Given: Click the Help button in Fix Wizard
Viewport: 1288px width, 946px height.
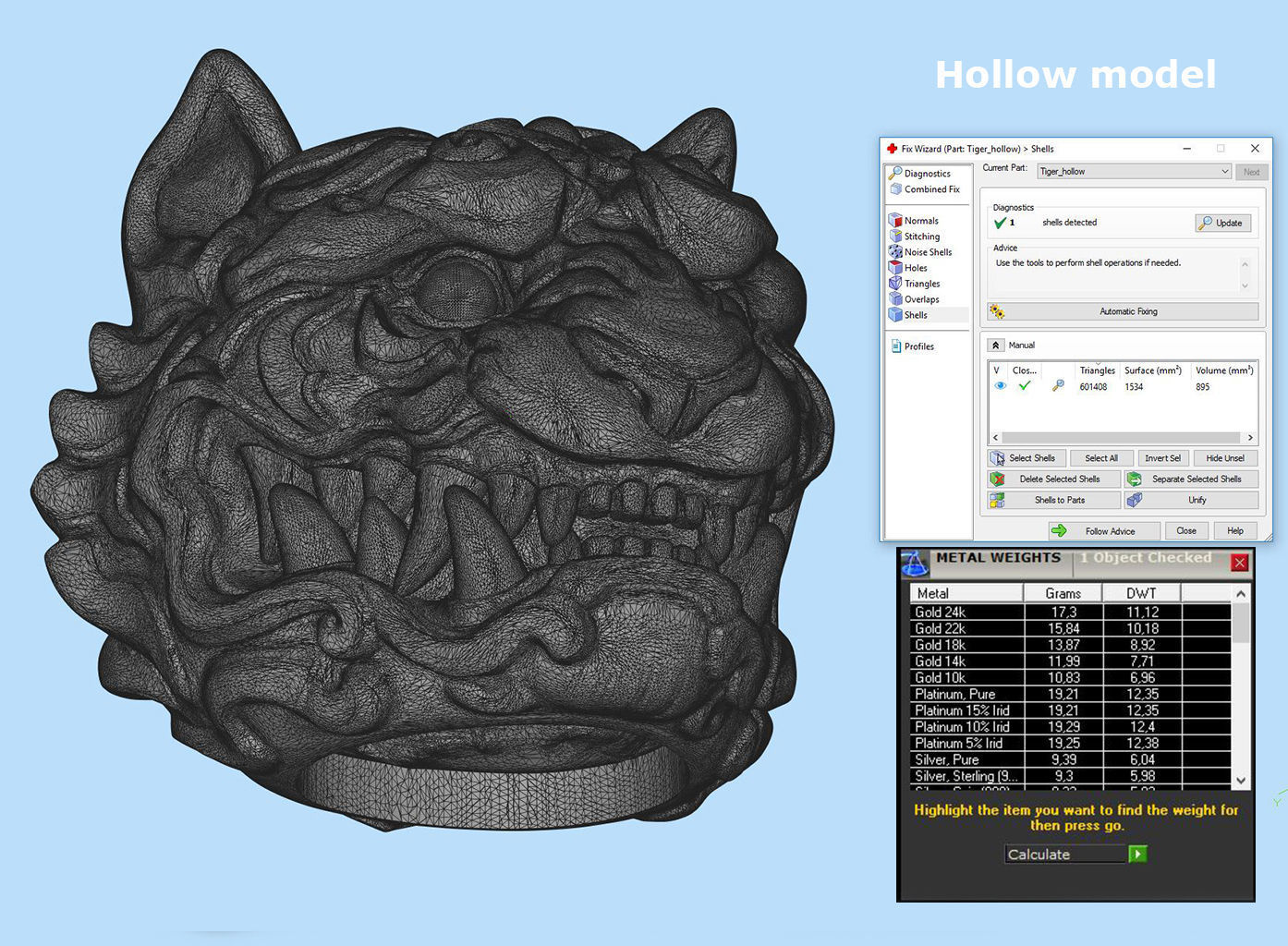Looking at the screenshot, I should tap(1235, 531).
